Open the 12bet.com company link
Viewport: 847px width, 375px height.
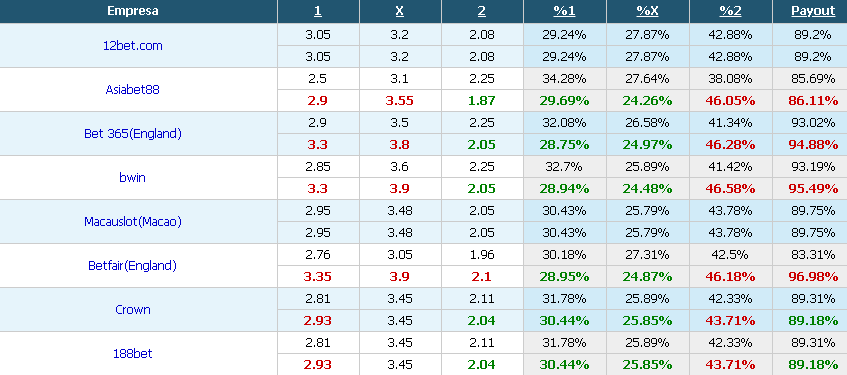(132, 46)
